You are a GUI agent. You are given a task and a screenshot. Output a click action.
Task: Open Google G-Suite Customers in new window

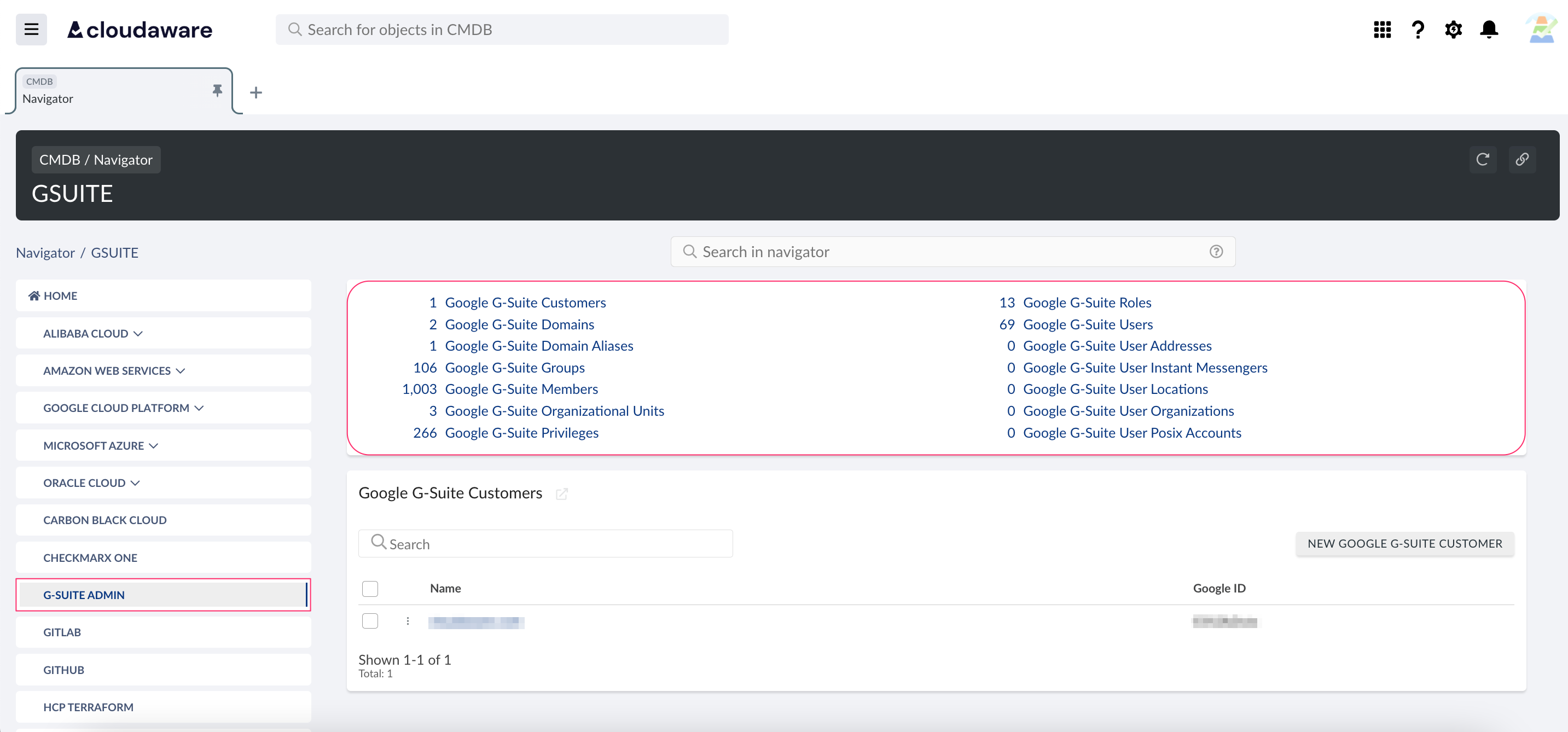point(562,493)
